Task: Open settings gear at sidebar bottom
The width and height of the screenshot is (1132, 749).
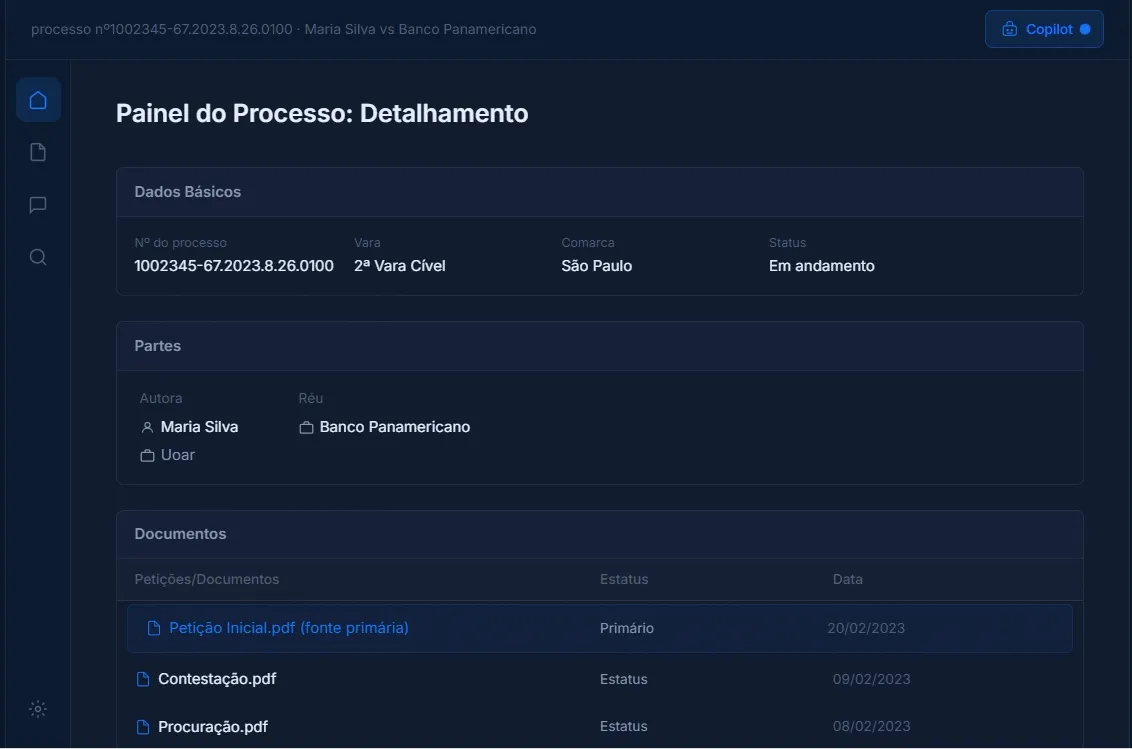Action: pyautogui.click(x=38, y=709)
